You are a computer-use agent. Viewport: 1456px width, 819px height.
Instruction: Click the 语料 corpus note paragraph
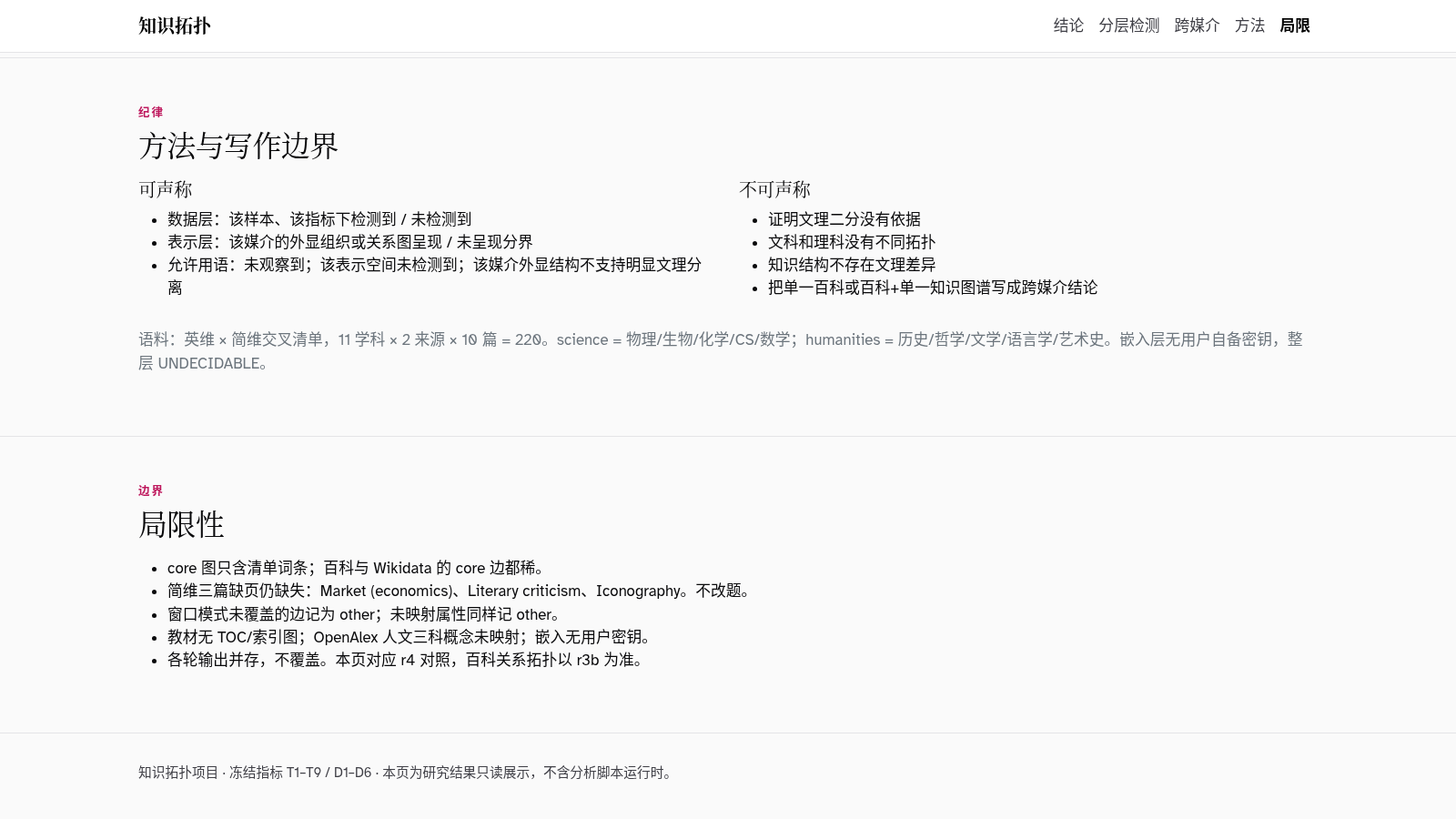click(x=721, y=351)
